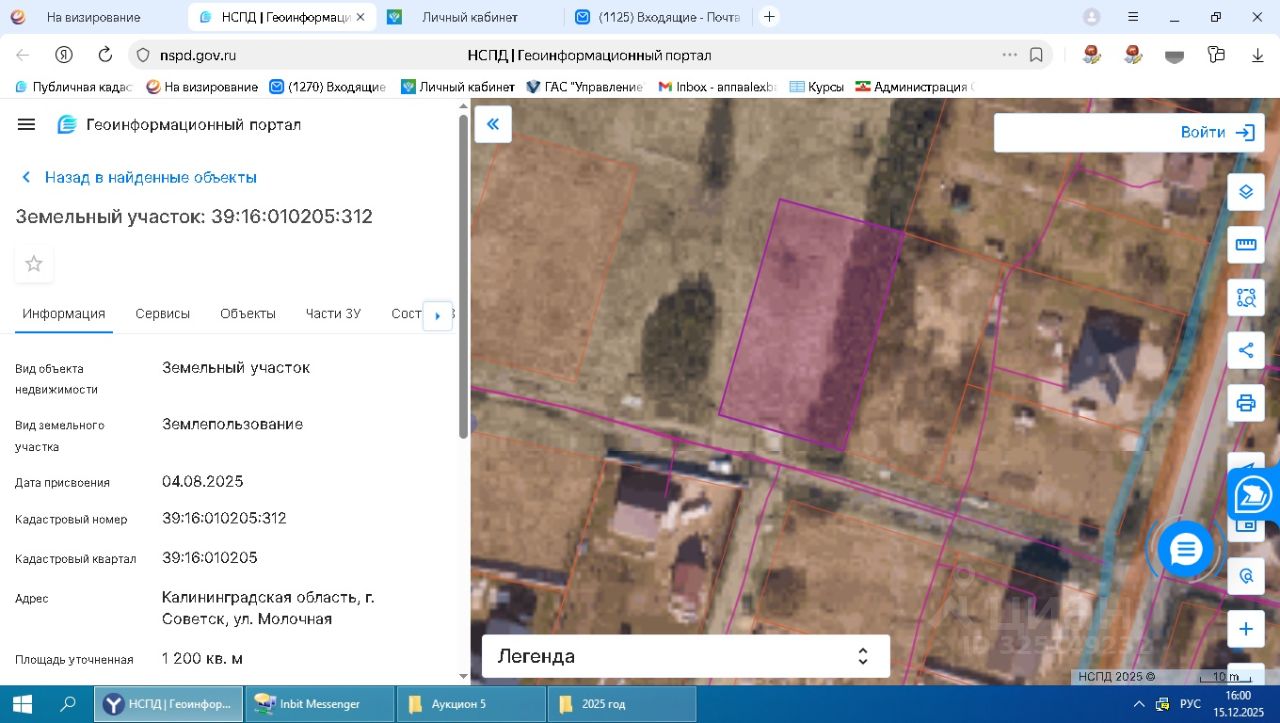Screen dimensions: 1280x723
Task: Click the date value 04.08.2025
Action: 203,481
